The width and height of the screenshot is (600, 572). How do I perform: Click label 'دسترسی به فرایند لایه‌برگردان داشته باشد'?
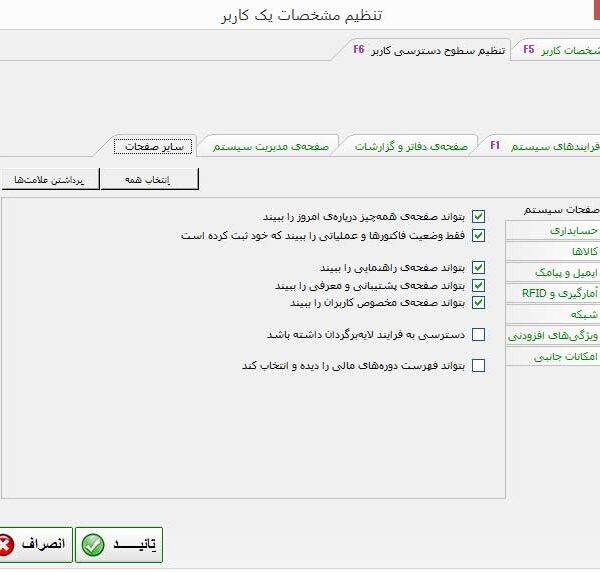(366, 335)
